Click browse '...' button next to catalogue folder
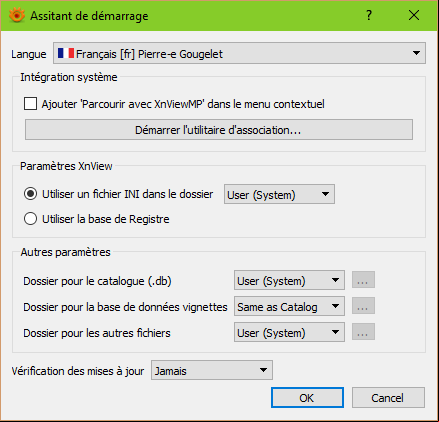The image size is (439, 422). pos(363,280)
